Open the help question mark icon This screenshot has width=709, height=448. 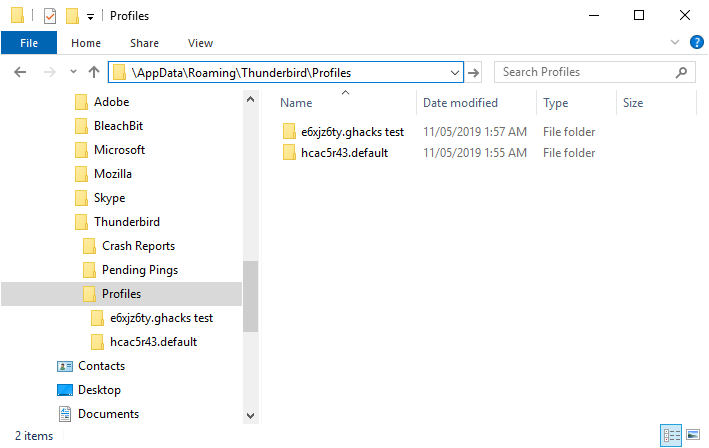point(695,43)
